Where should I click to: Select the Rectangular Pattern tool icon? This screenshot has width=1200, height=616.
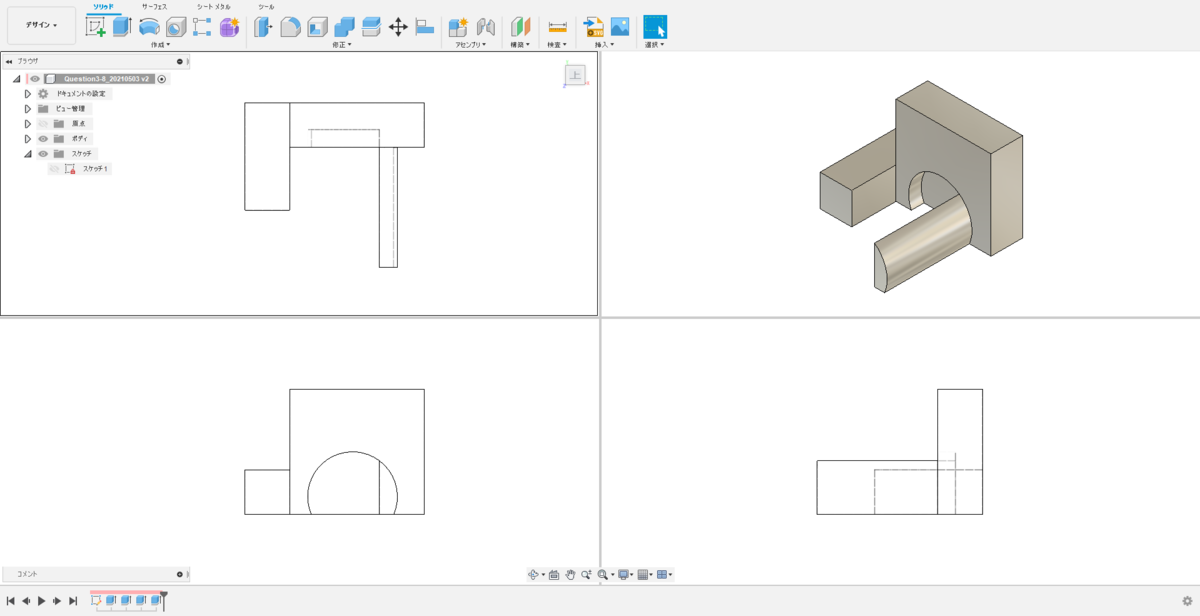(202, 27)
